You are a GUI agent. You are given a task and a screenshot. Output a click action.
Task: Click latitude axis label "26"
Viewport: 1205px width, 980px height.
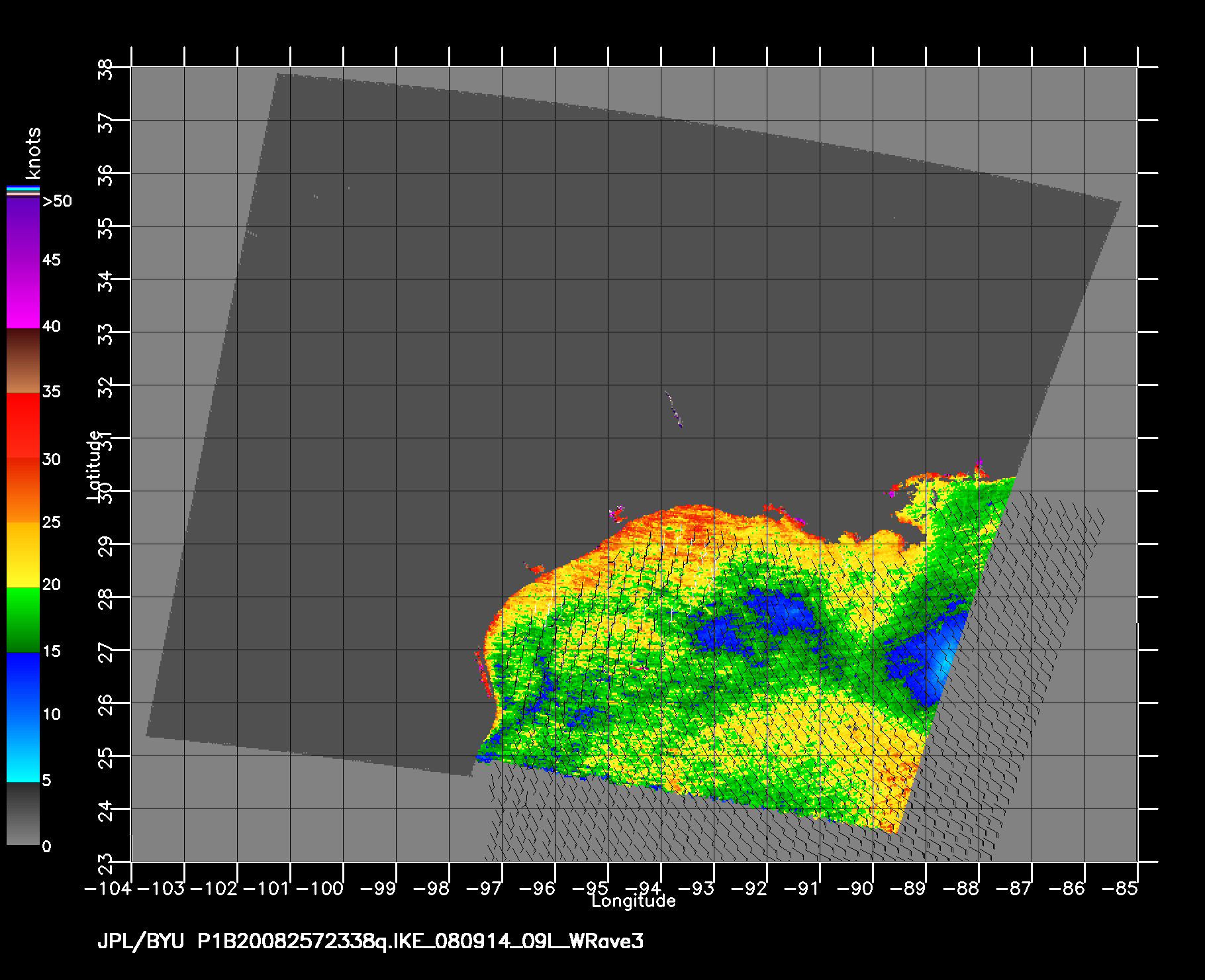tap(106, 704)
